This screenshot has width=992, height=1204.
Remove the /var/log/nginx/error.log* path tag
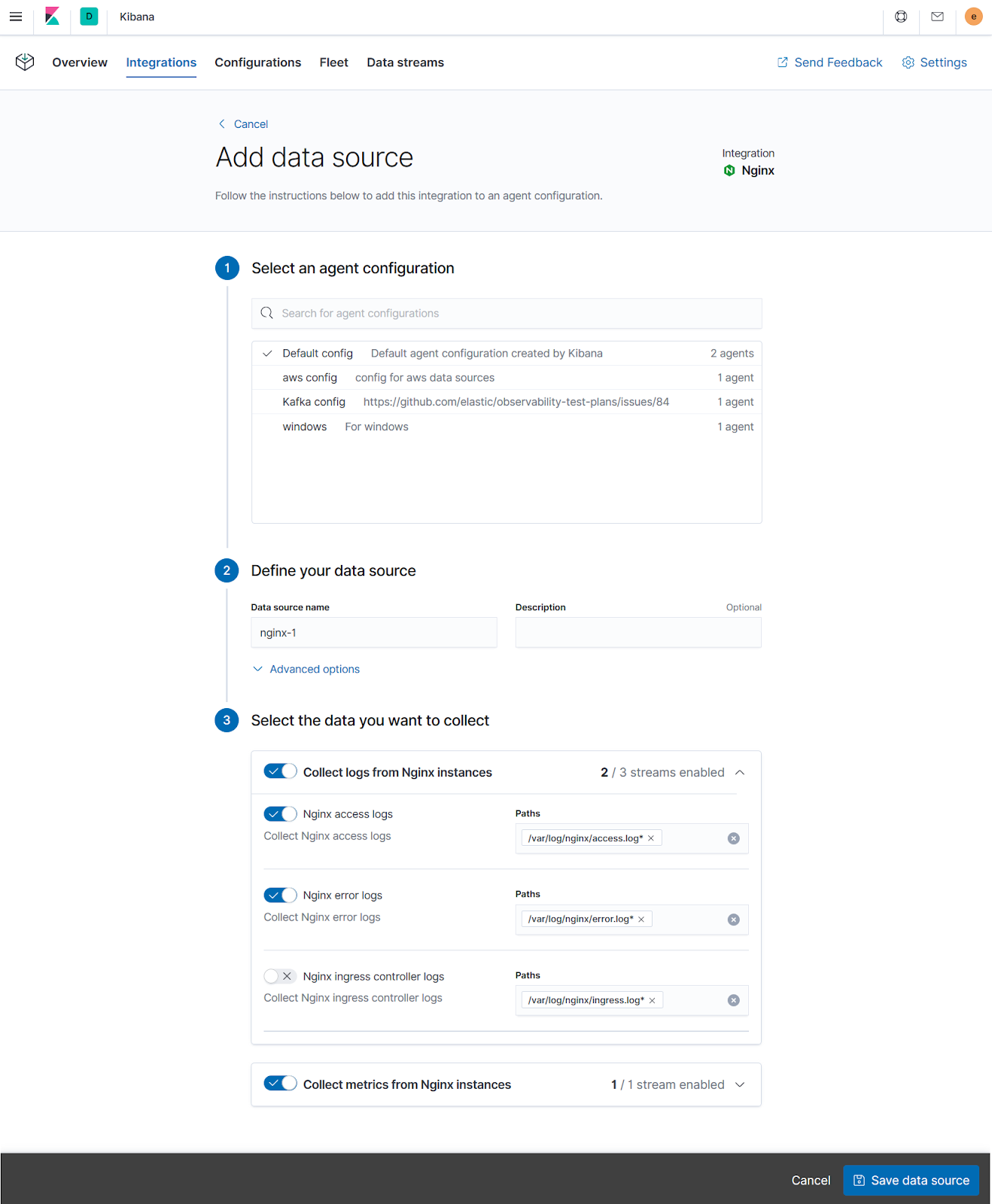tap(641, 920)
